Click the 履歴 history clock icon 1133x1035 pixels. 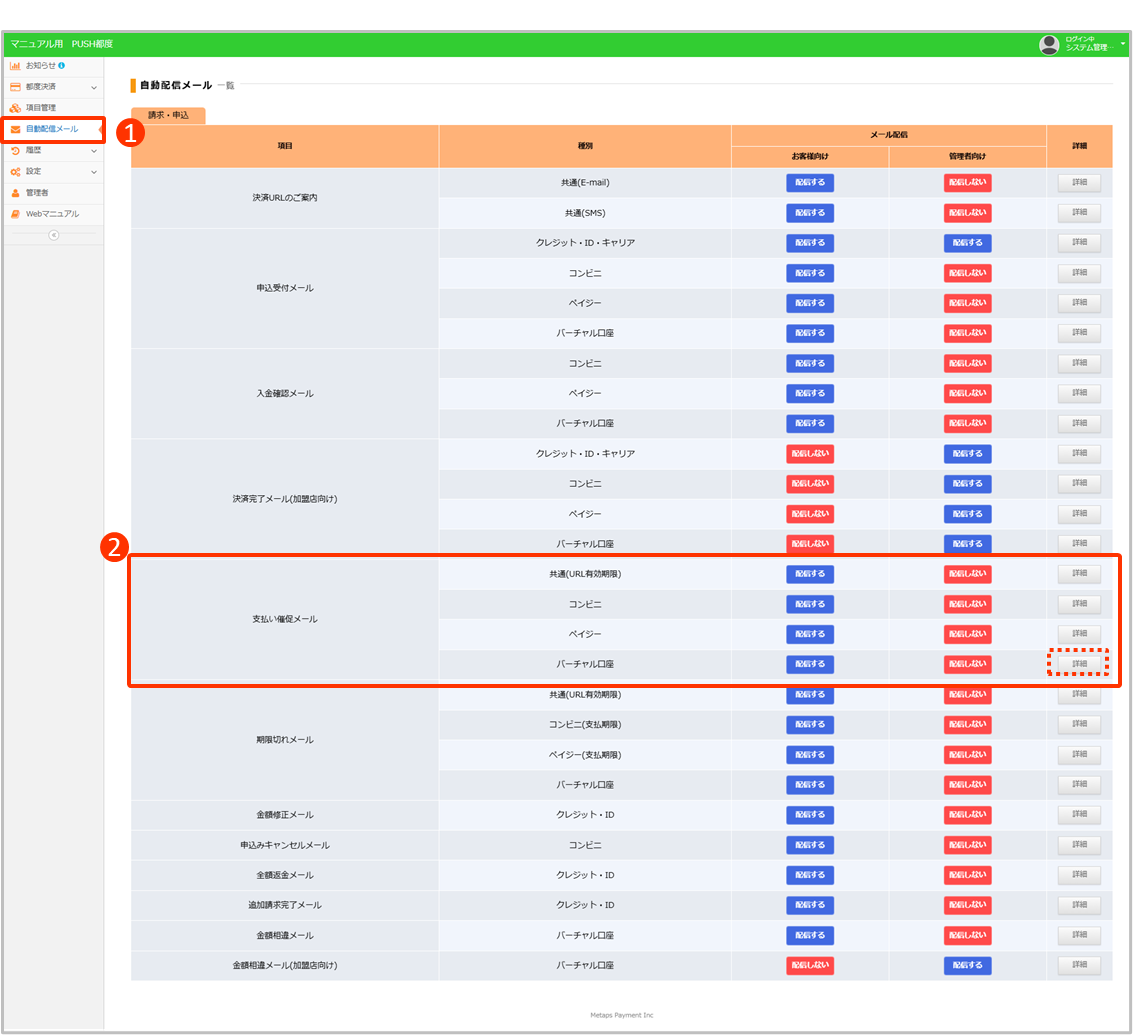(x=15, y=151)
